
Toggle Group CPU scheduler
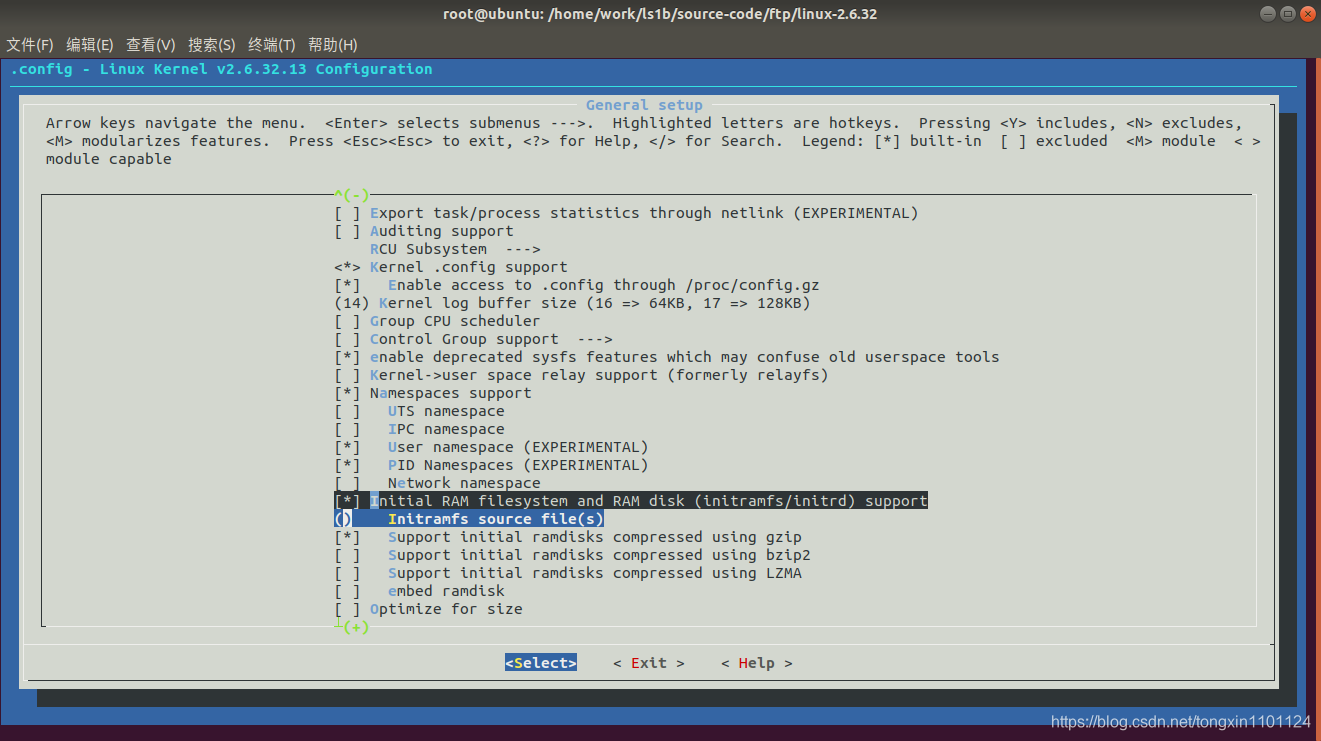tap(441, 320)
